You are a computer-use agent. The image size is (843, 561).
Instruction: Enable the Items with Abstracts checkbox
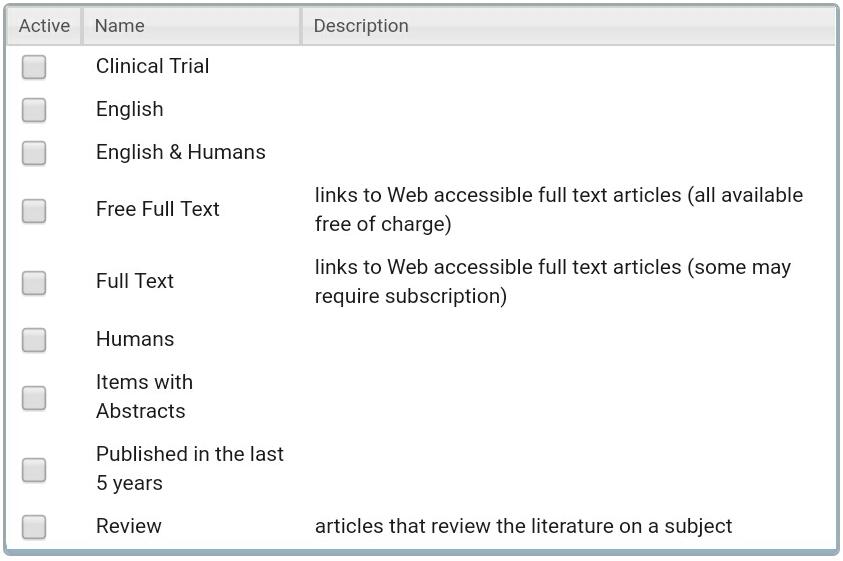[34, 397]
